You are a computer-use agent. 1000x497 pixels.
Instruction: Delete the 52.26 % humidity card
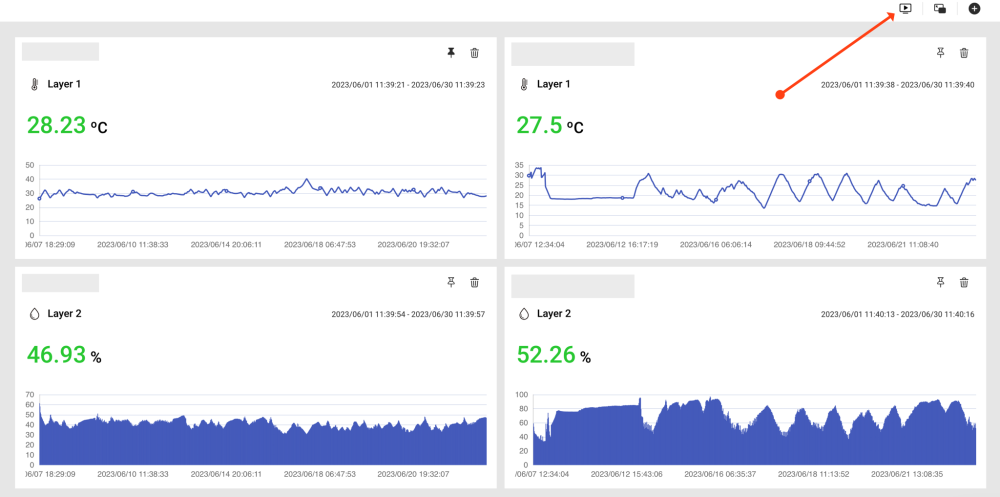click(964, 283)
